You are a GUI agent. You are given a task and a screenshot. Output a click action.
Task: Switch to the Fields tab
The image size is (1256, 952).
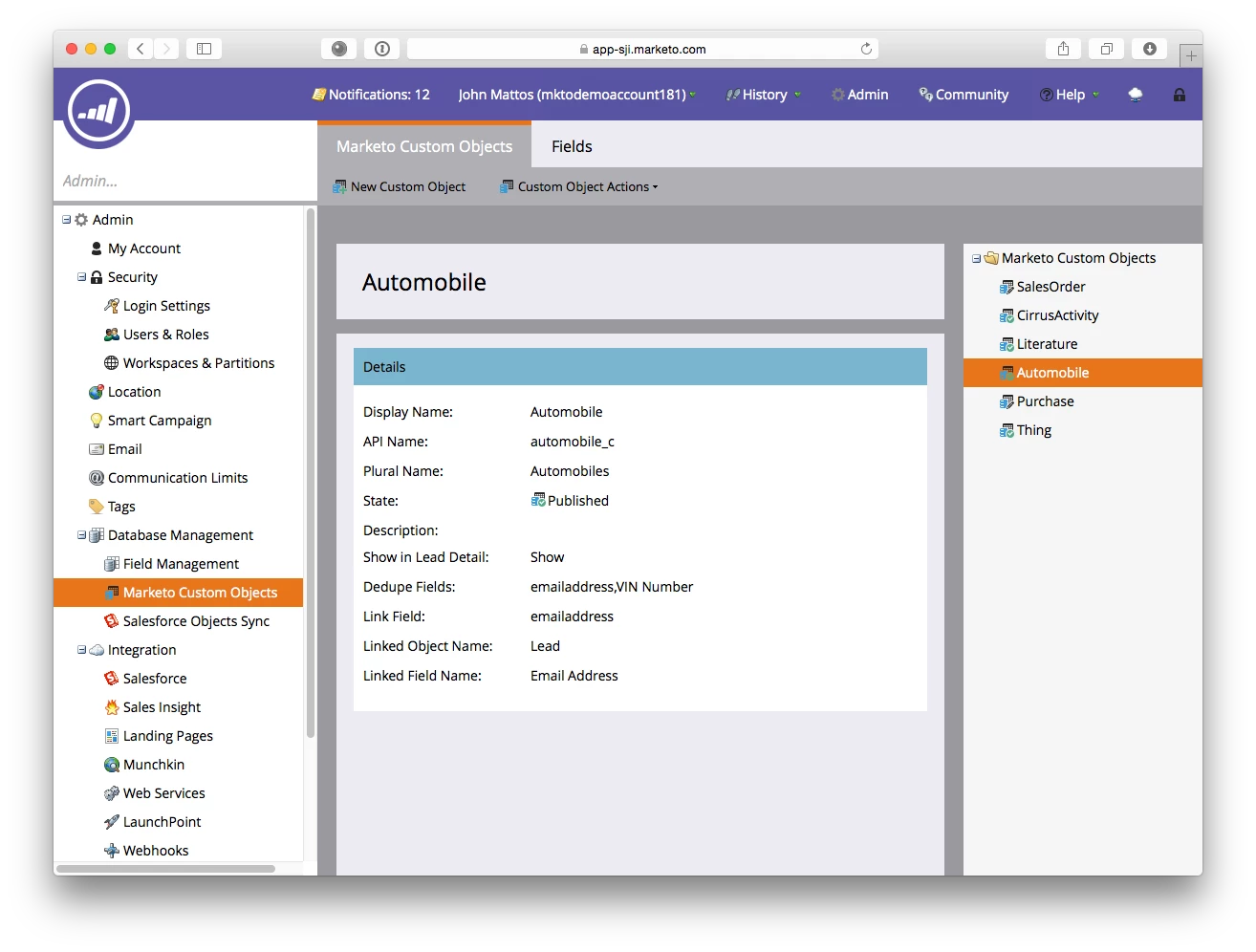572,146
